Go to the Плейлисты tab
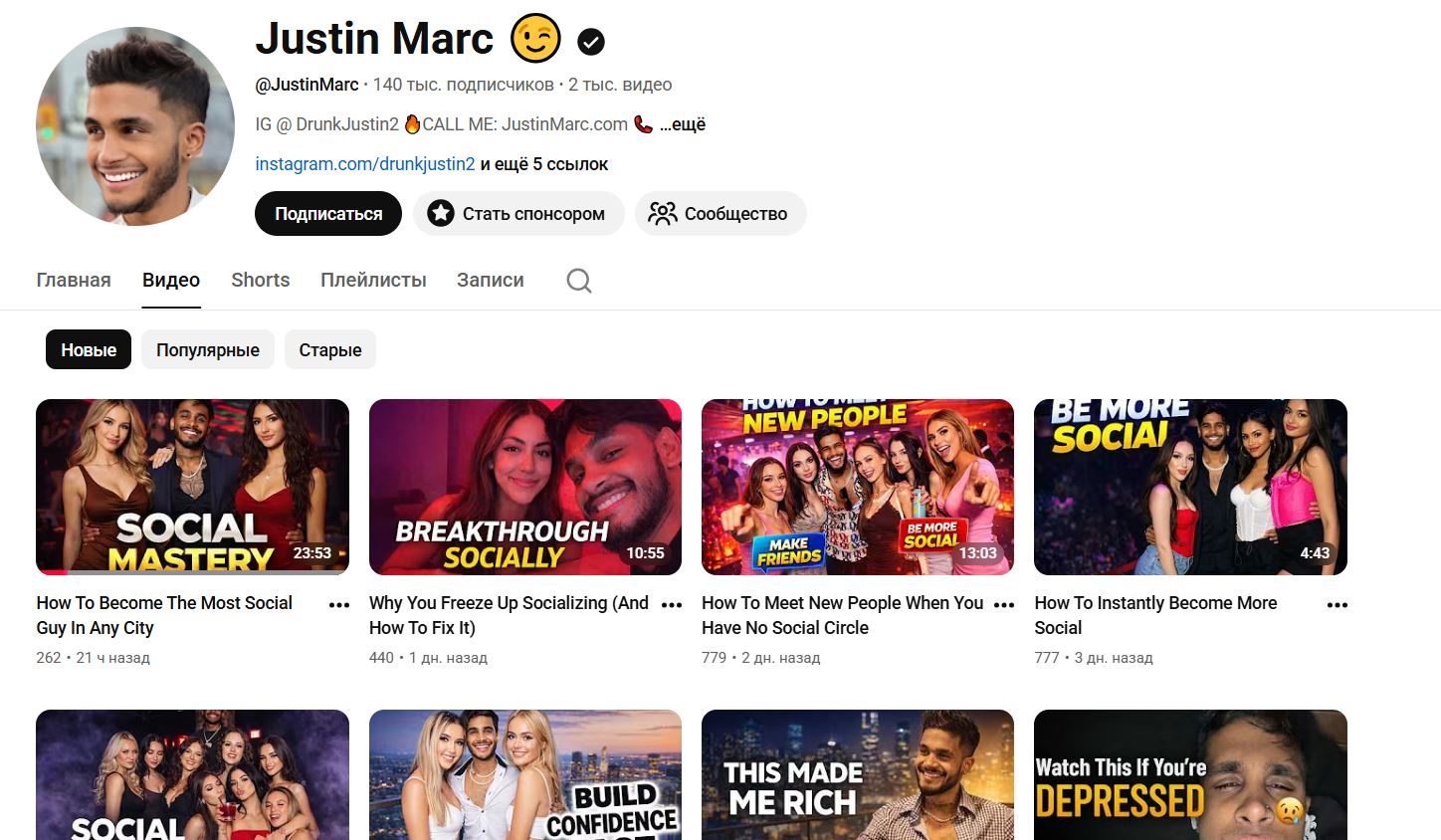This screenshot has height=840, width=1441. [x=373, y=281]
